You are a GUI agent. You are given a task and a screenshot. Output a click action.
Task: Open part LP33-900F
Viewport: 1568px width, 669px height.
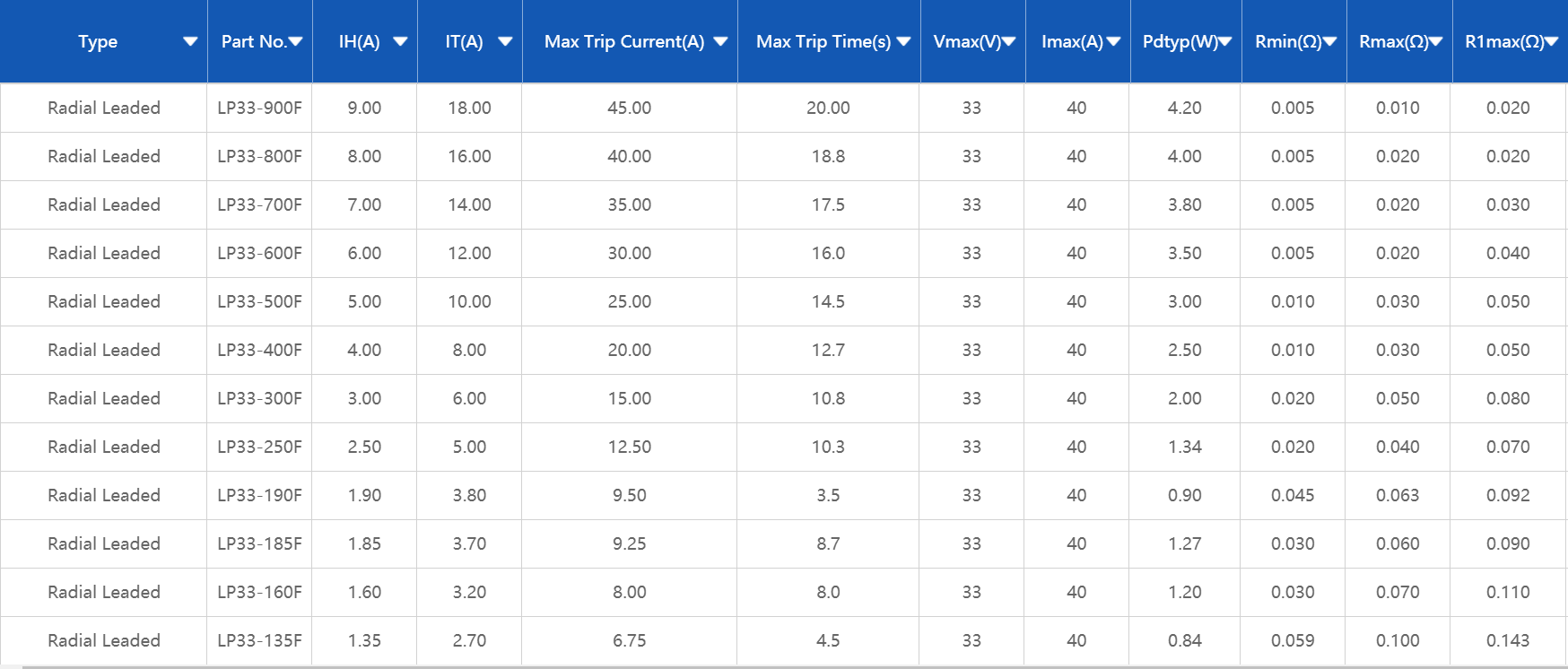click(259, 108)
